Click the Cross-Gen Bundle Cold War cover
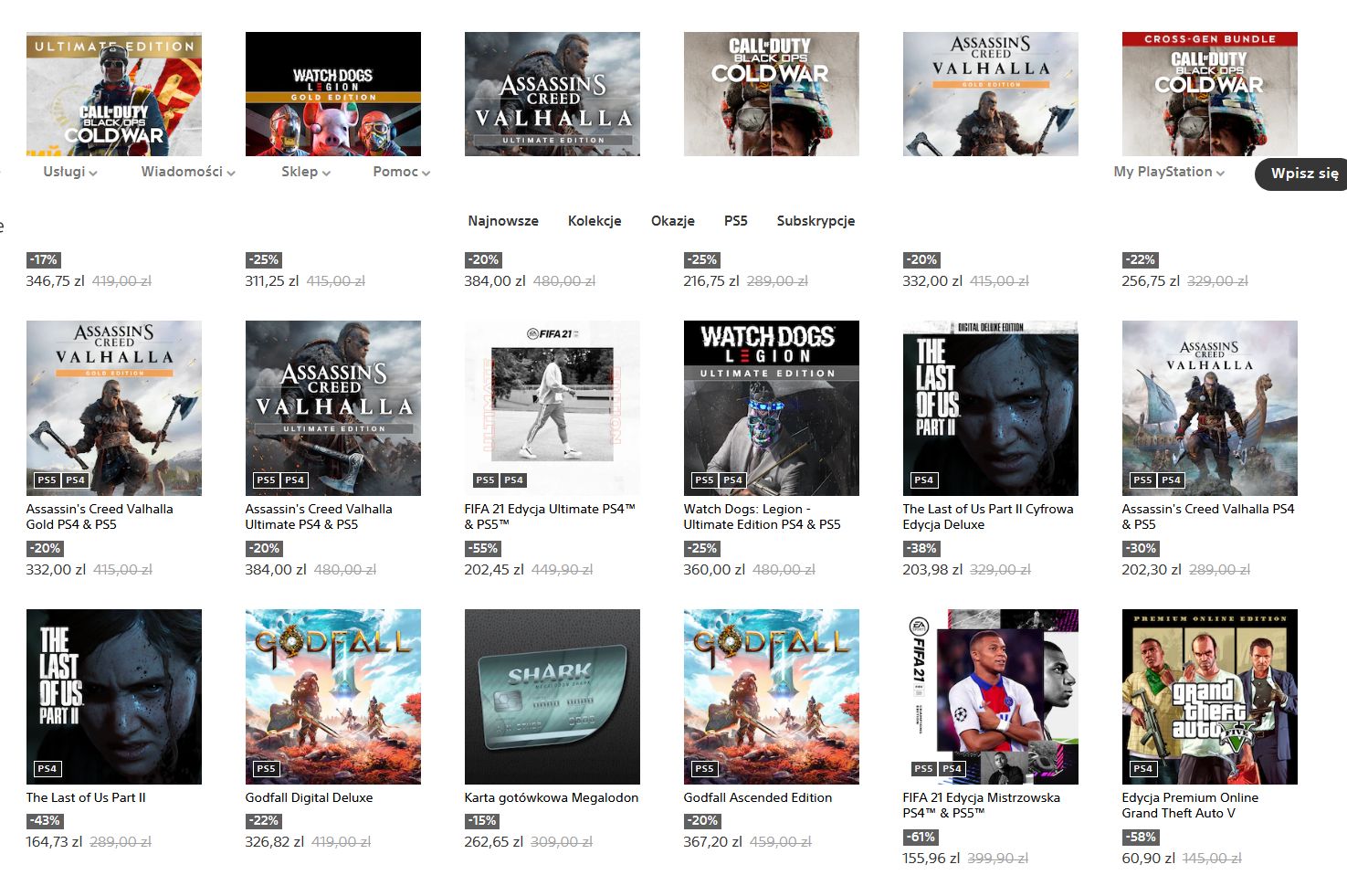Image resolution: width=1347 pixels, height=896 pixels. point(1209,94)
